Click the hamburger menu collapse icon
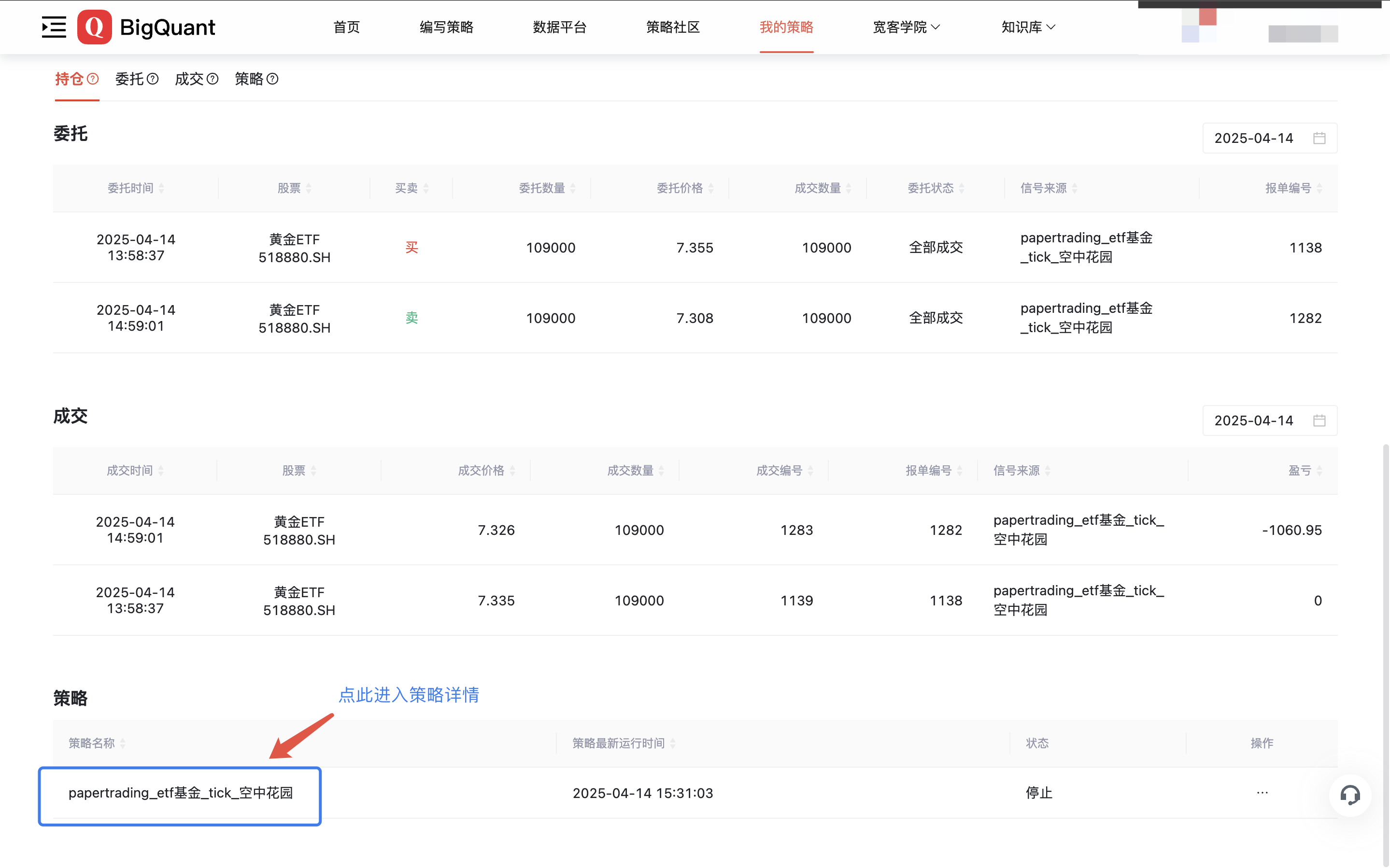 [54, 27]
